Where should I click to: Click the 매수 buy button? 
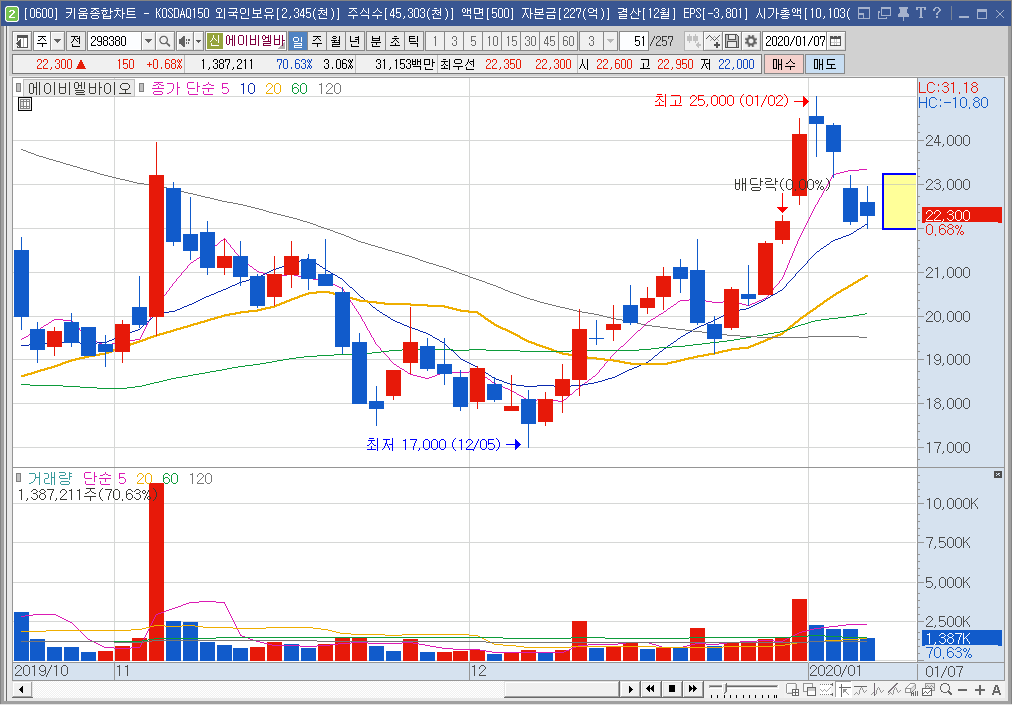784,65
